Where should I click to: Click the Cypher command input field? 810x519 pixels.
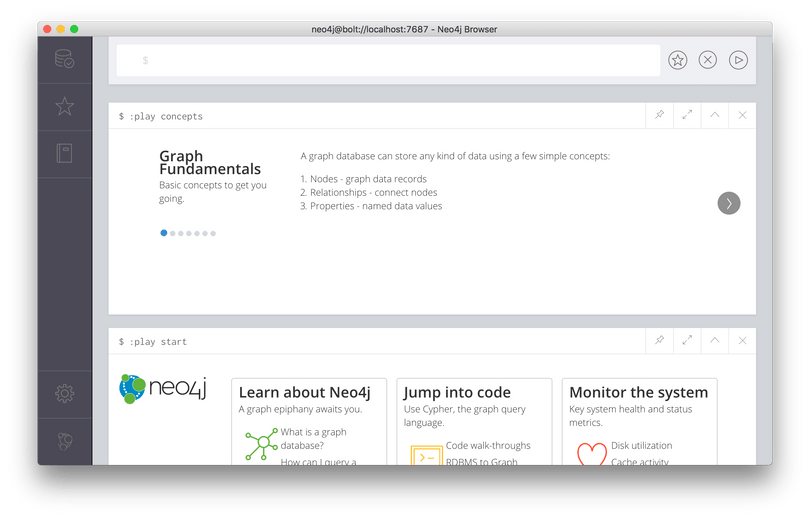point(388,60)
